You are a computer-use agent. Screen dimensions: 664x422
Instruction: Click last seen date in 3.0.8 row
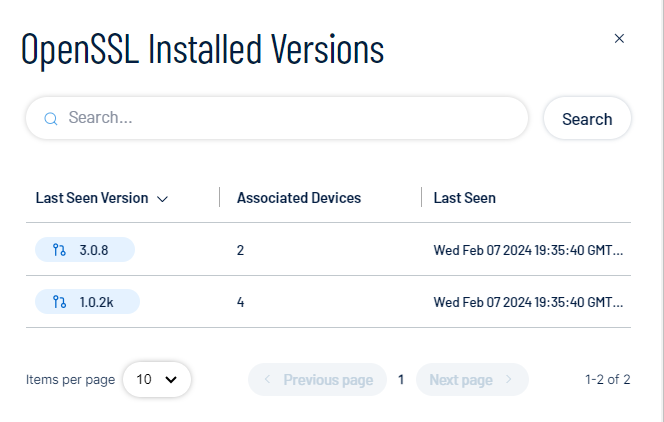point(528,250)
